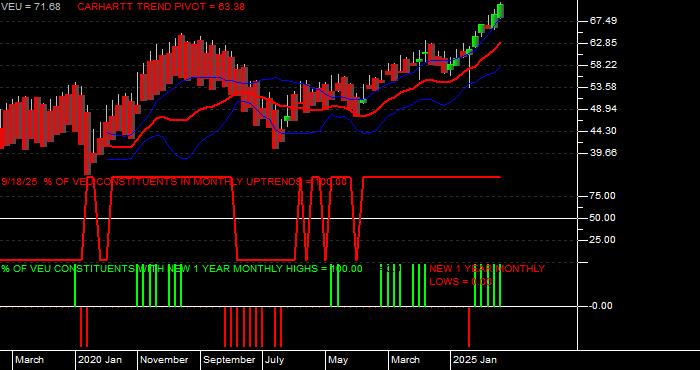Click the 58.22 price axis value
The height and width of the screenshot is (370, 700).
[x=603, y=65]
